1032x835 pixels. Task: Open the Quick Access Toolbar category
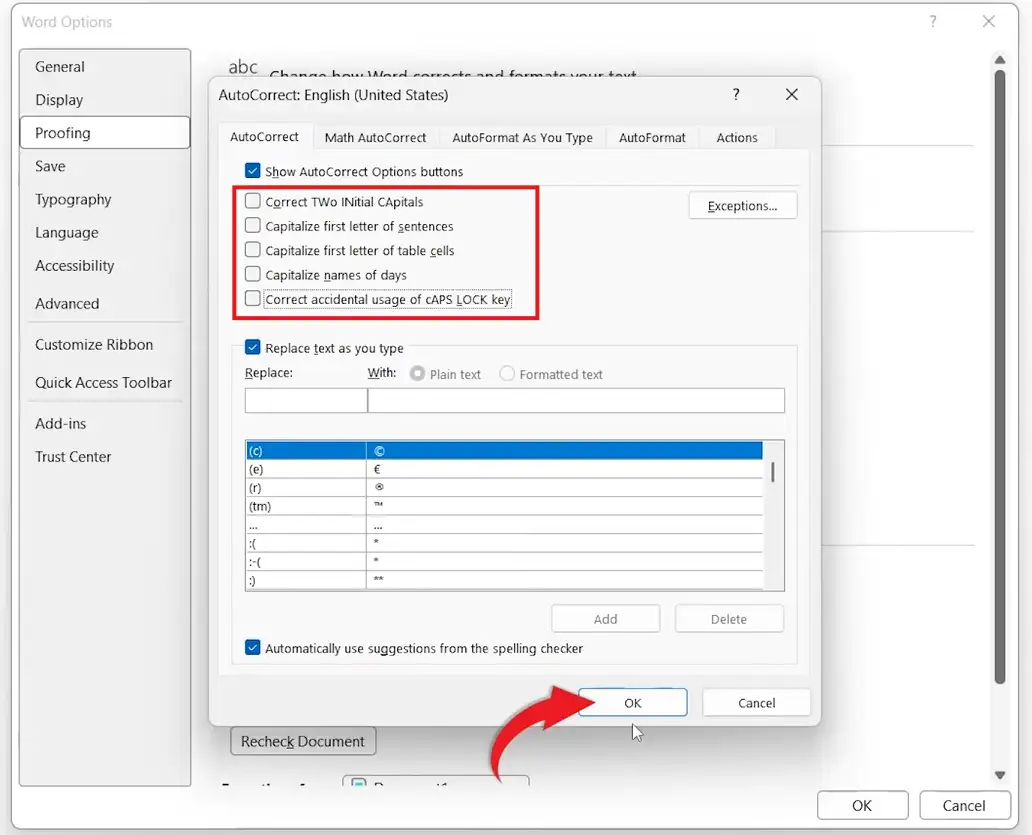click(105, 382)
